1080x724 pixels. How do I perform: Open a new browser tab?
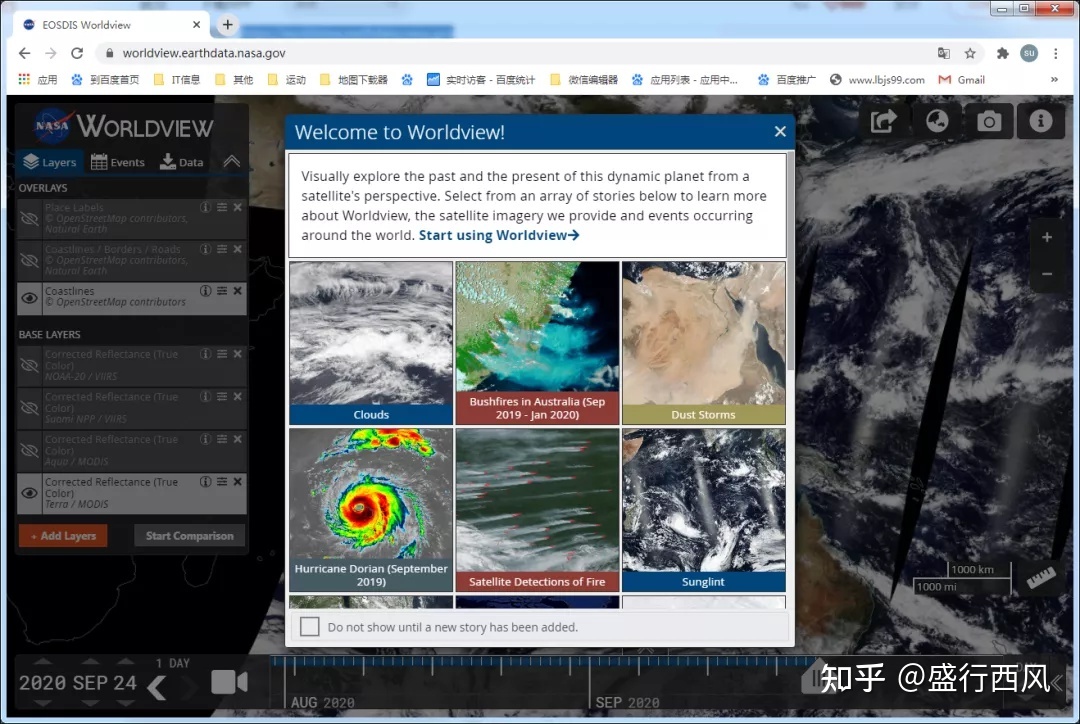[x=227, y=25]
